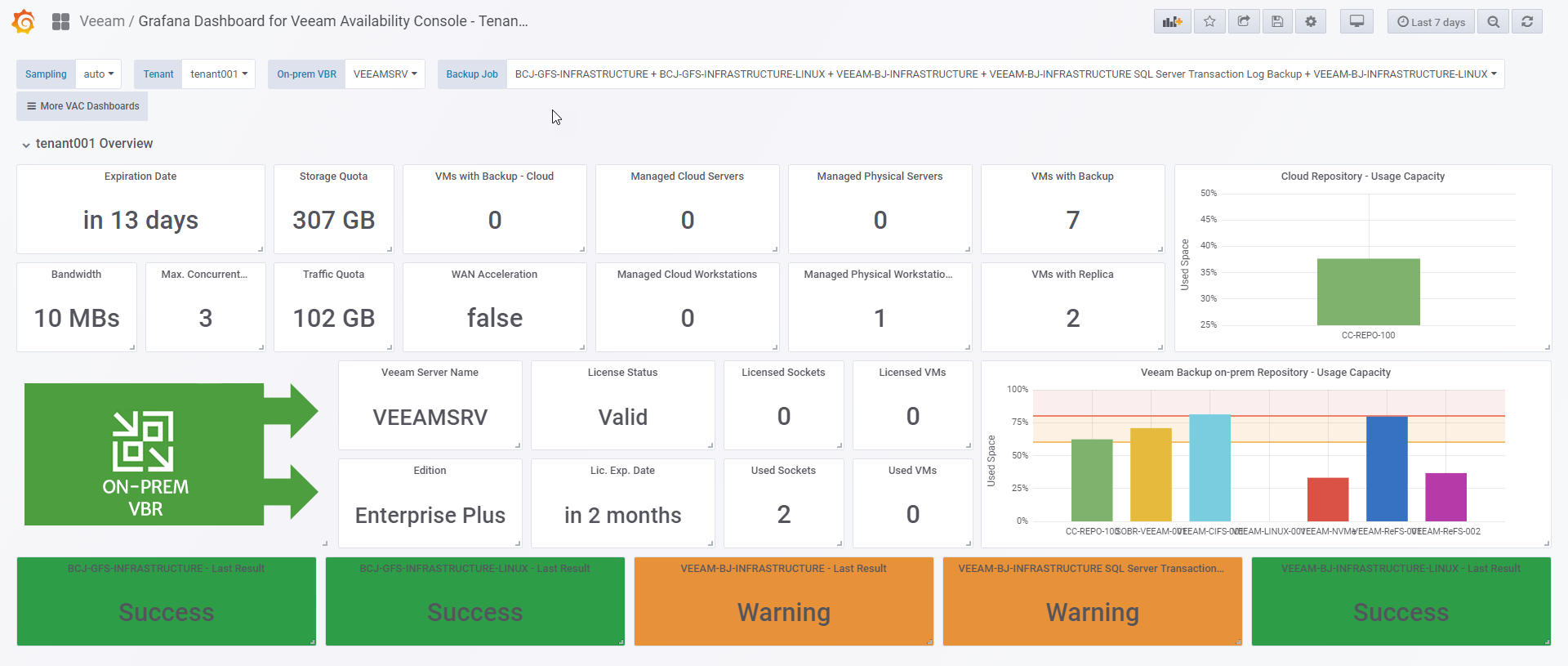Screen dimensions: 1568x666
Task: Open dashboard settings gear
Action: (x=1311, y=22)
